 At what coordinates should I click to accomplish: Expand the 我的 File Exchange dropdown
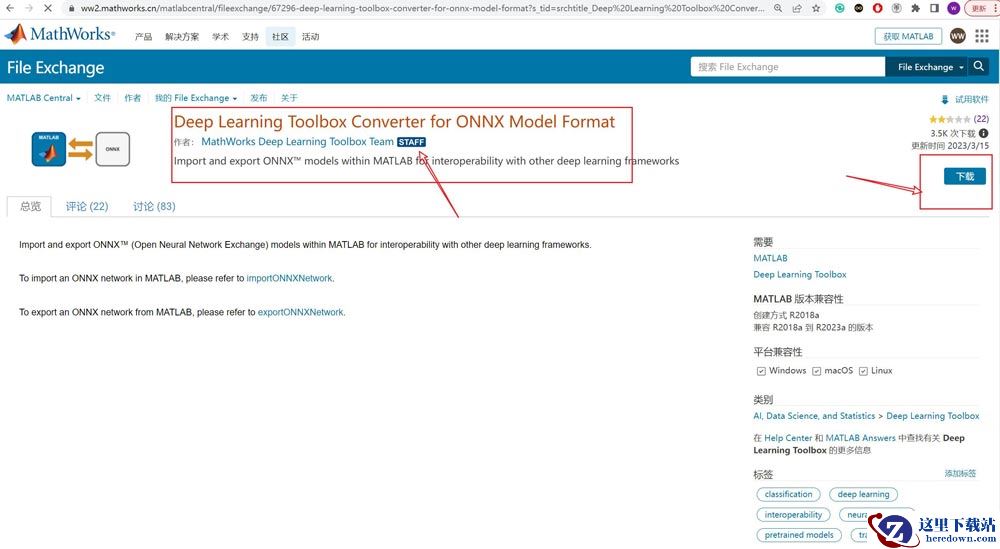pos(196,98)
